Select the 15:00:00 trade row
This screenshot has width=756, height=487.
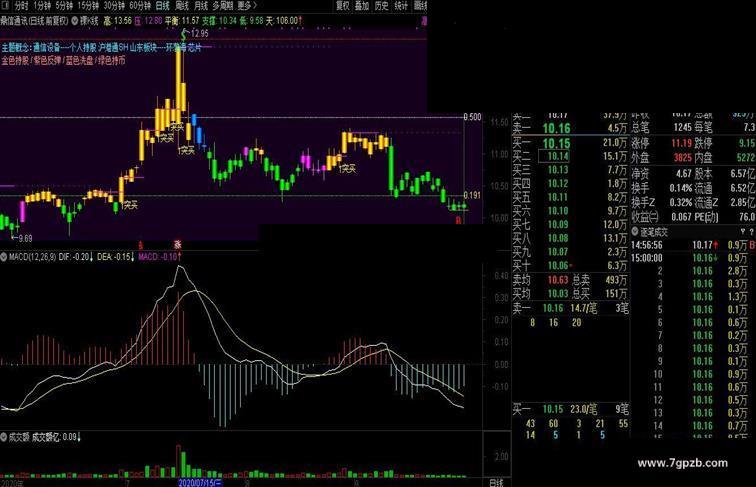coord(693,258)
